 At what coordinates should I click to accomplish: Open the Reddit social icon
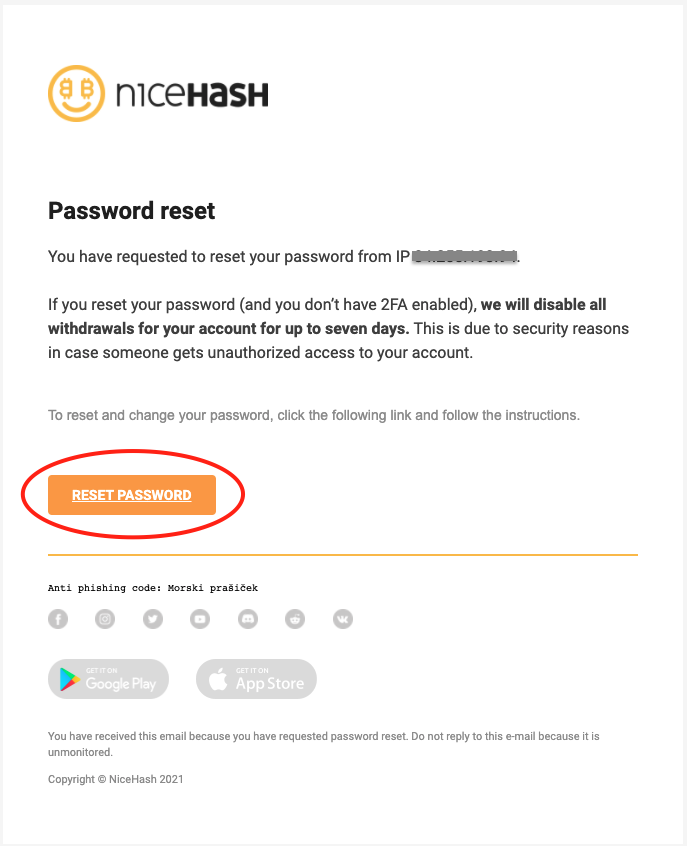[295, 619]
